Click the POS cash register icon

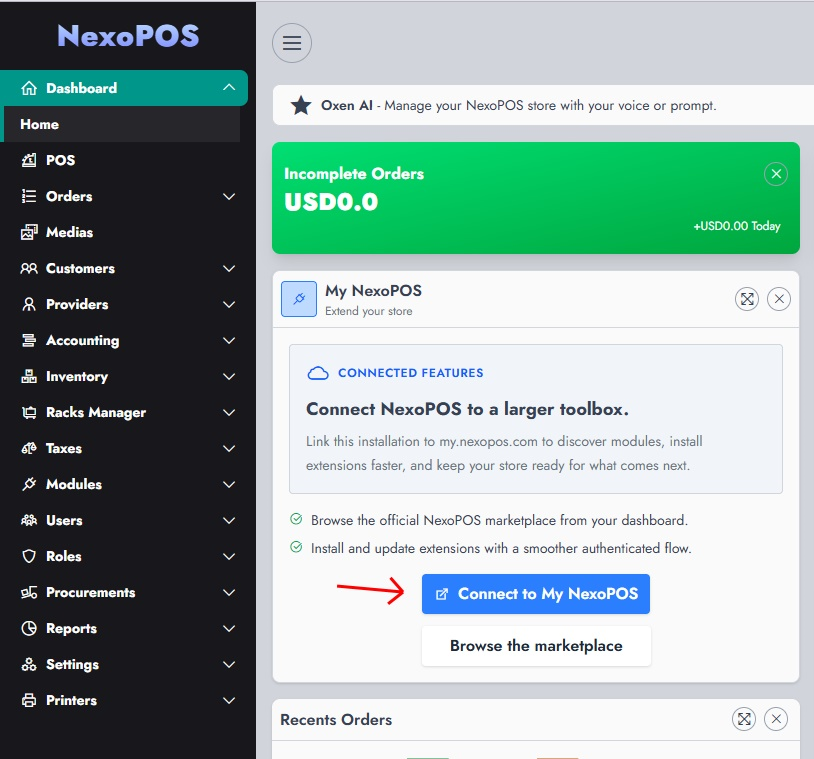29,160
